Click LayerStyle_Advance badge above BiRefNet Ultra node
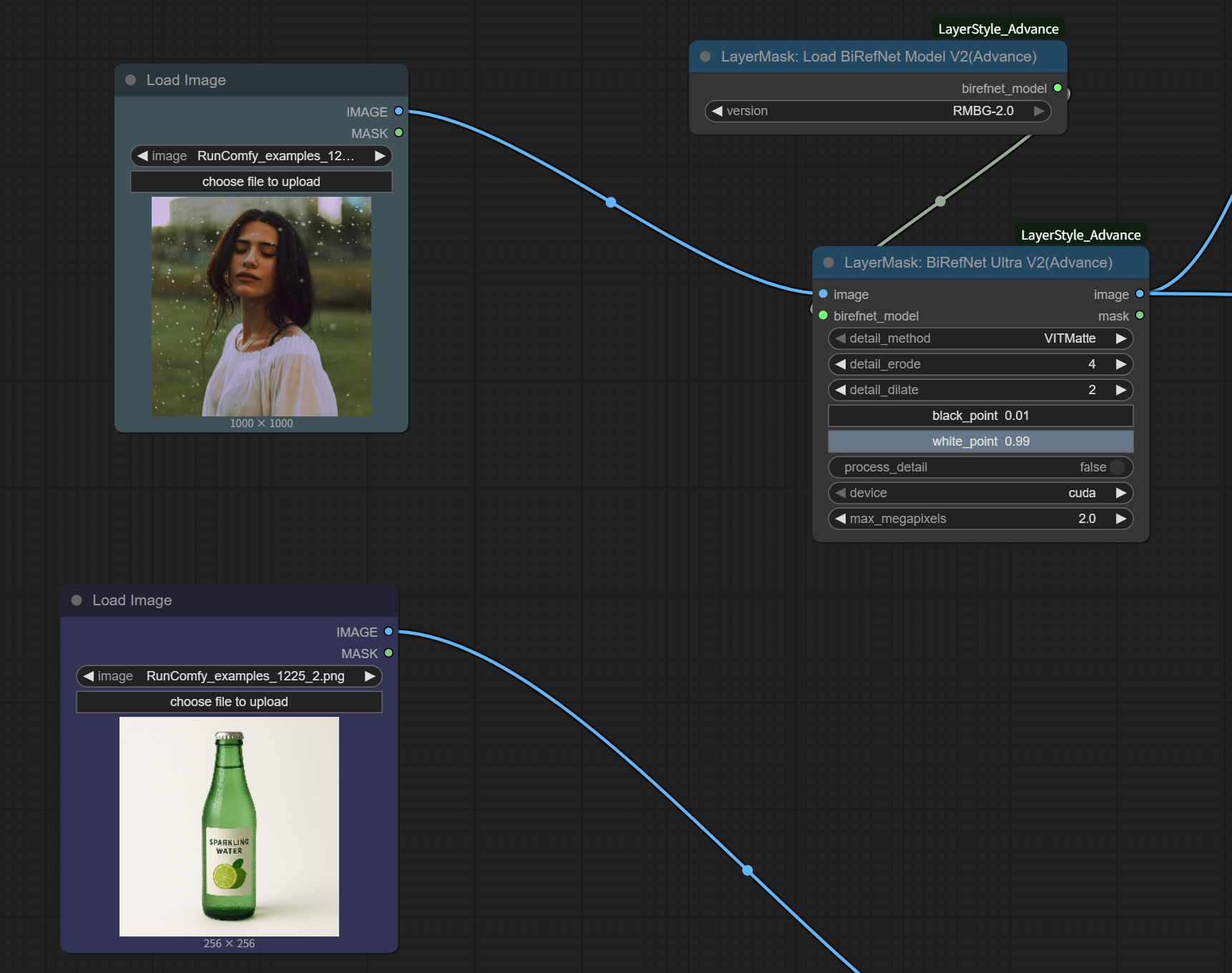The image size is (1232, 973). [x=1080, y=235]
